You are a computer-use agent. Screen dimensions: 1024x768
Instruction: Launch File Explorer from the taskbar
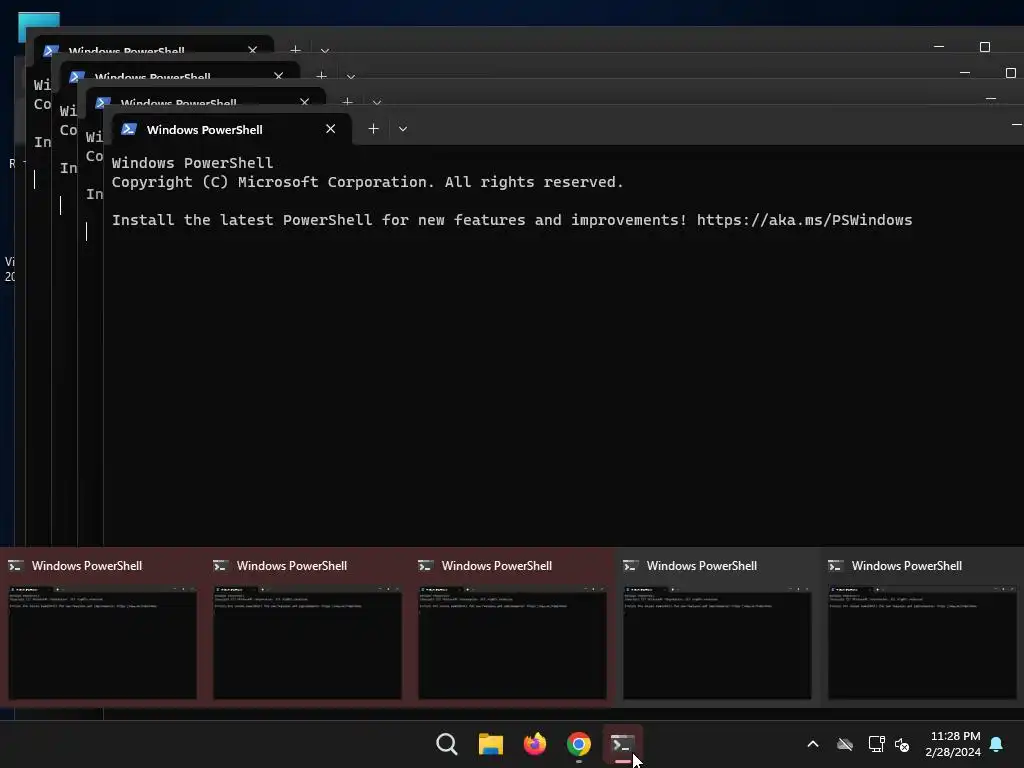(490, 744)
